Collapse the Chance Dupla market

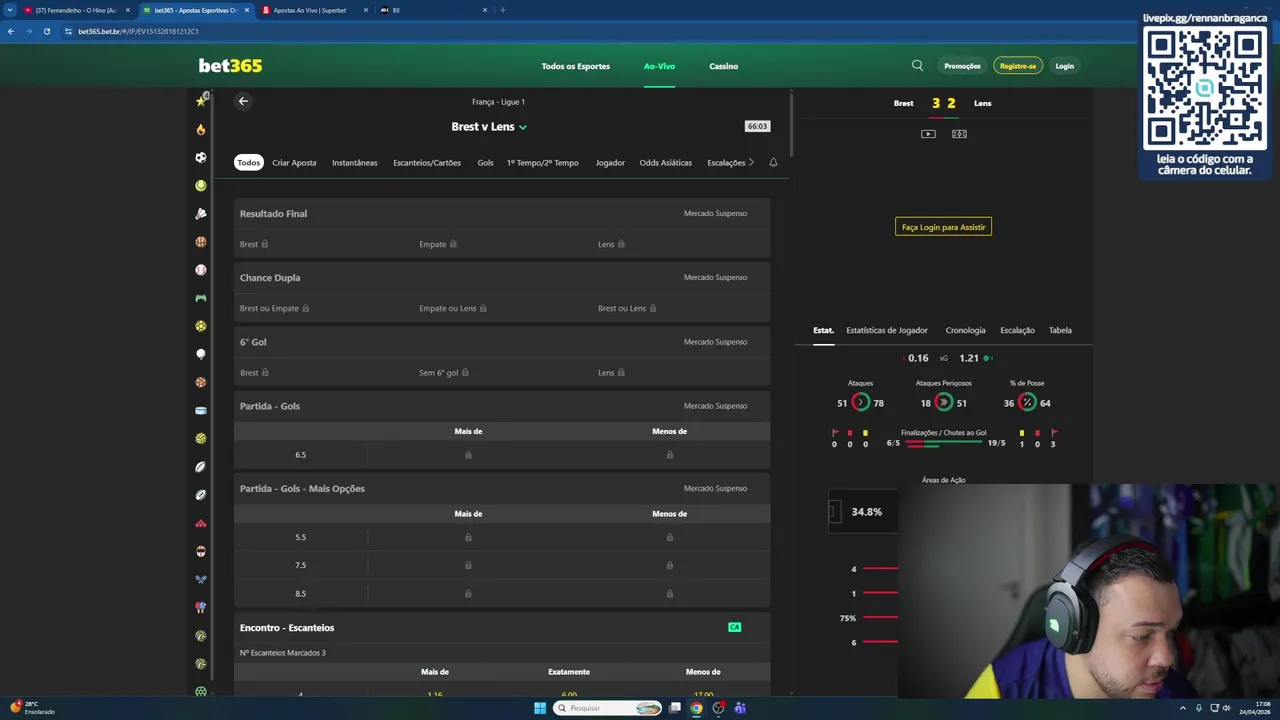pyautogui.click(x=502, y=277)
